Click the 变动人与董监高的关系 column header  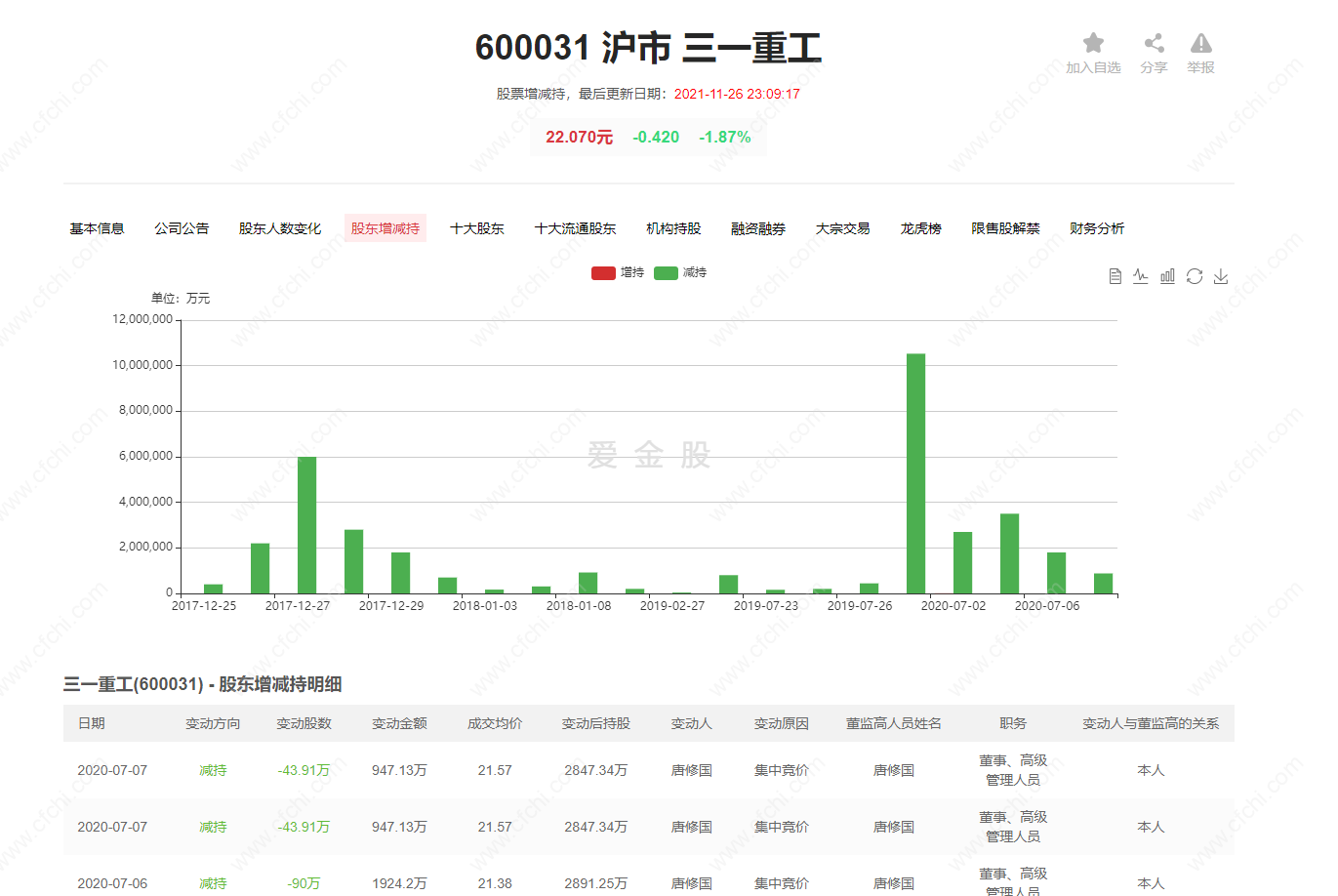[1151, 723]
